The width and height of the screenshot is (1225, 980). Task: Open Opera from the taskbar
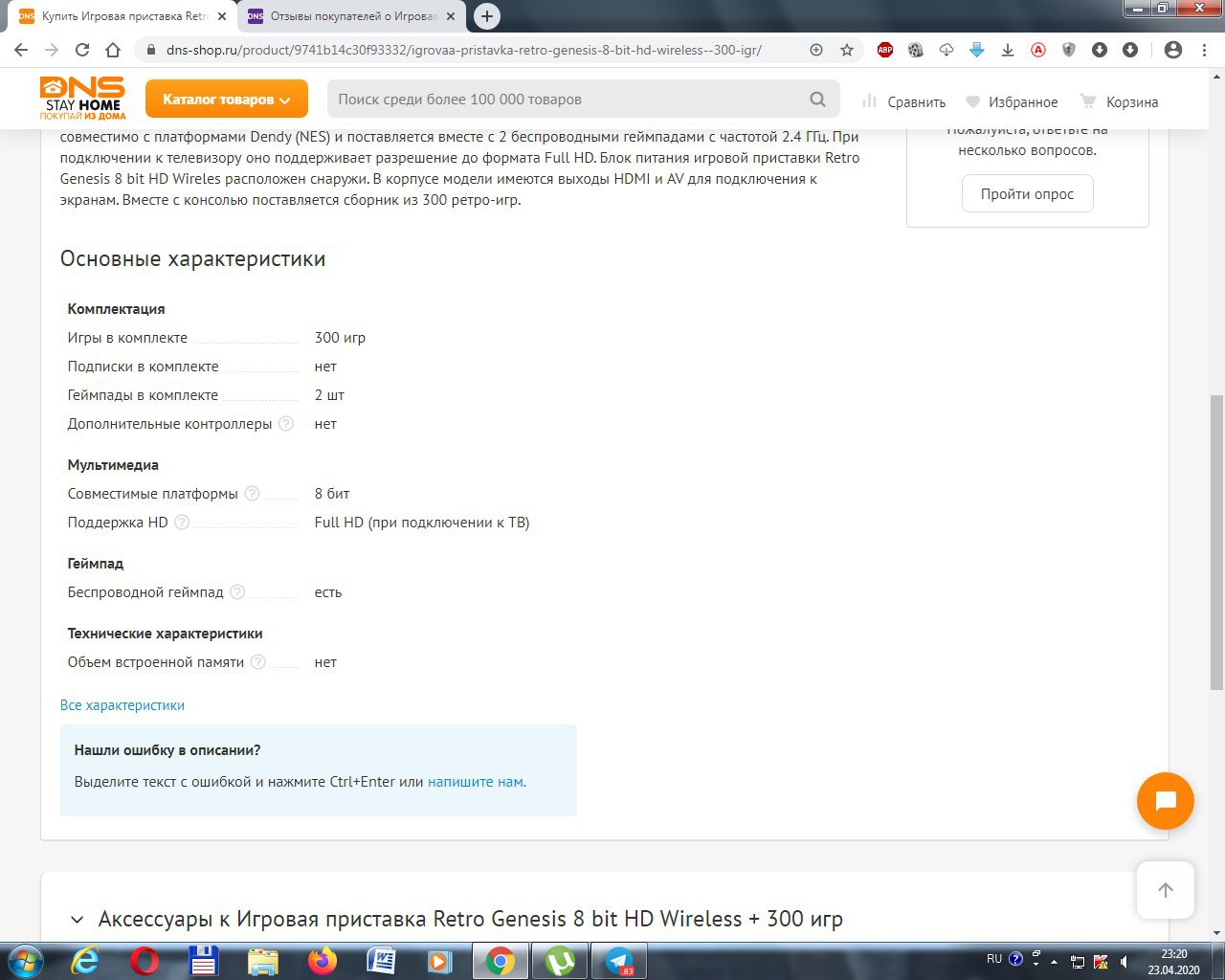tap(145, 961)
